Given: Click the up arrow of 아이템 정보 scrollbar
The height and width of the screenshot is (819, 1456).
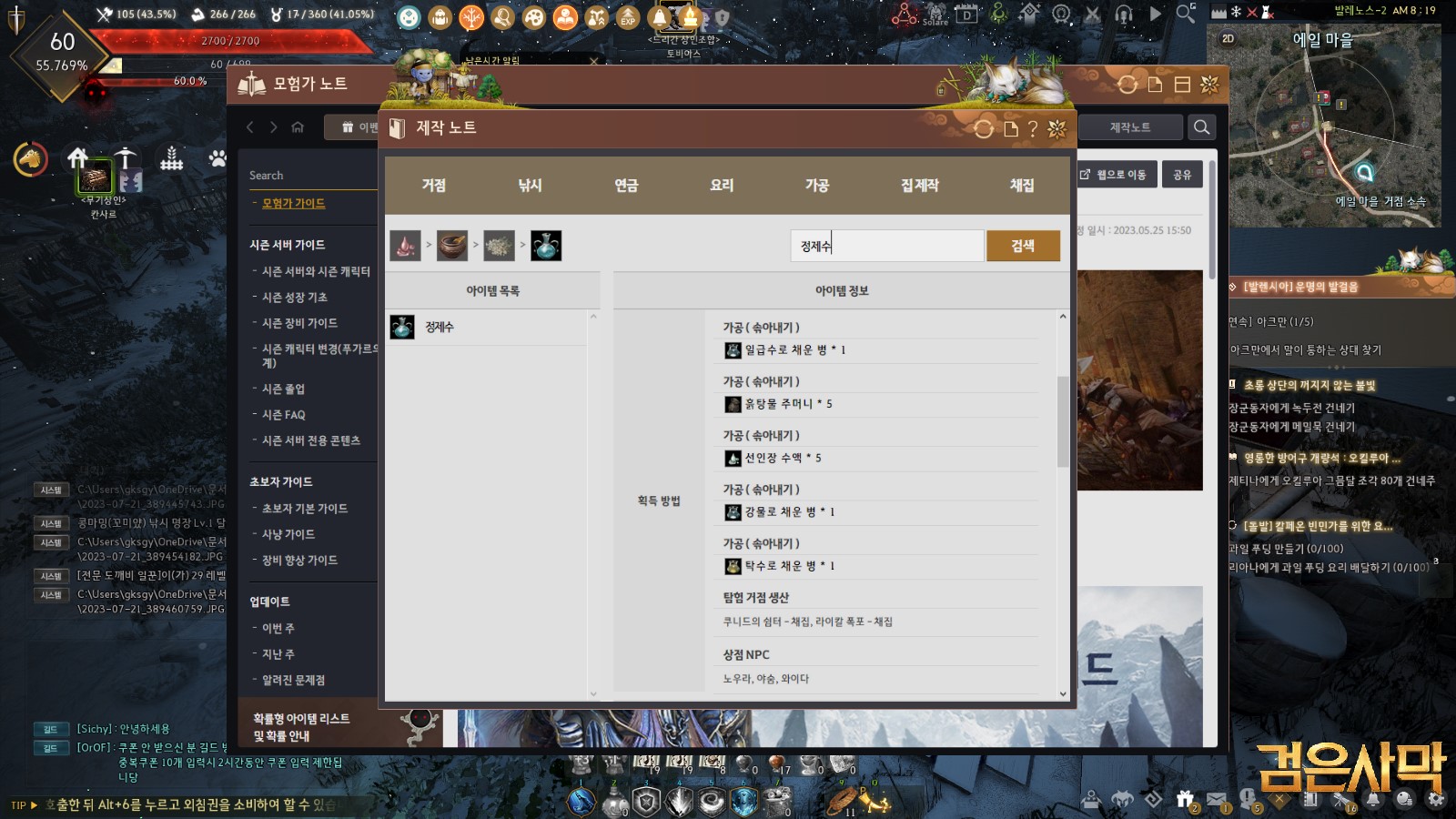Looking at the screenshot, I should (1062, 317).
